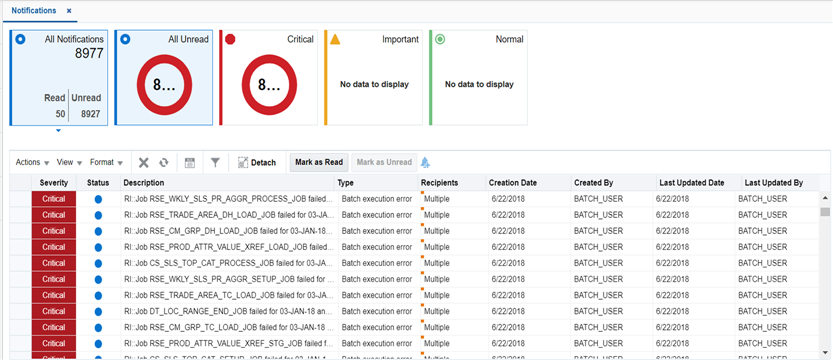The width and height of the screenshot is (833, 360).
Task: Click the notification bell icon after Mark as Unread
Action: (x=426, y=162)
